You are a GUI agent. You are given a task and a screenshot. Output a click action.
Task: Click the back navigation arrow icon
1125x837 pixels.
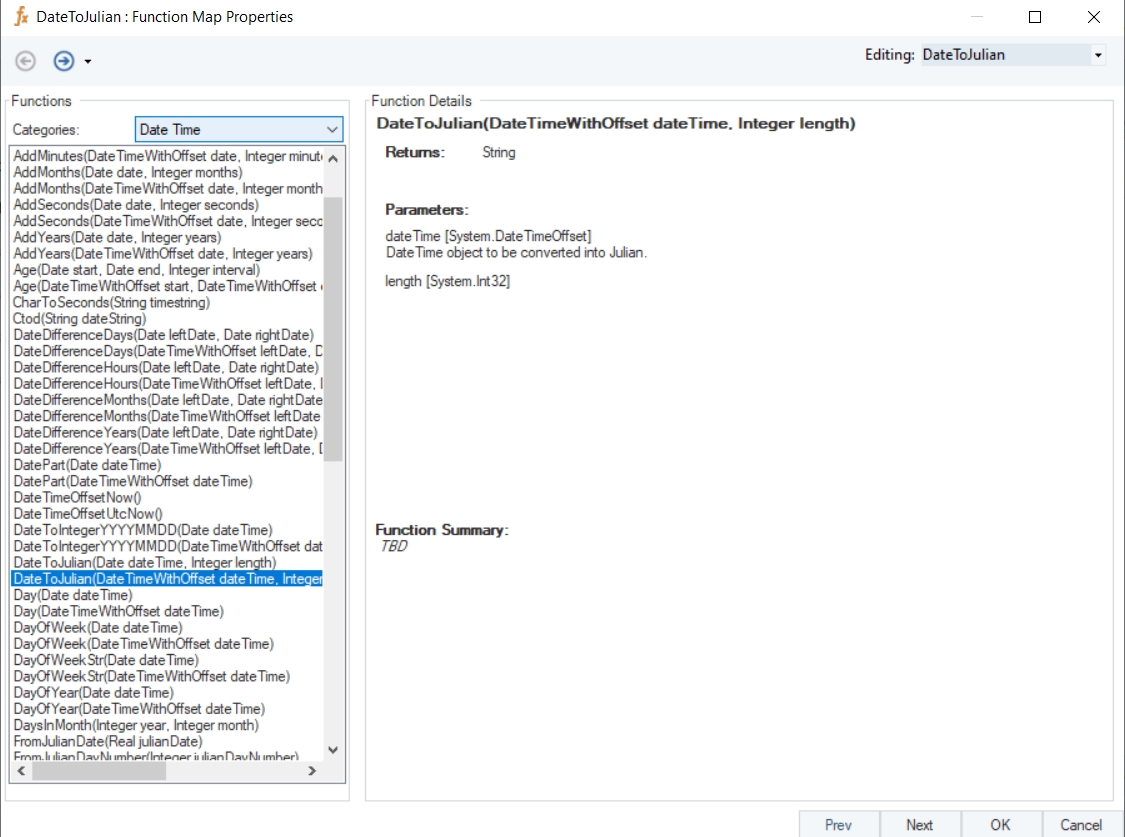26,61
